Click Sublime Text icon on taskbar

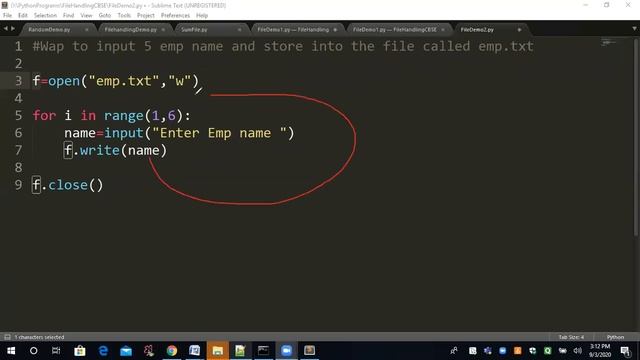[309, 351]
